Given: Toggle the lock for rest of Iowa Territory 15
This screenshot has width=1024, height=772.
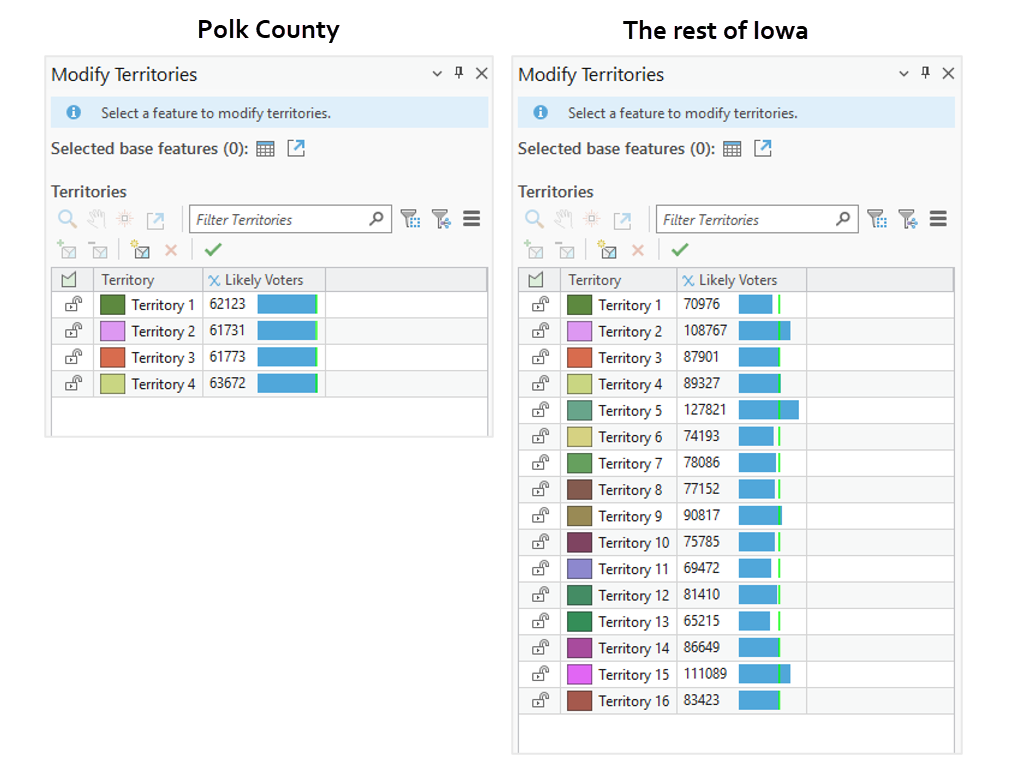Looking at the screenshot, I should click(x=540, y=674).
